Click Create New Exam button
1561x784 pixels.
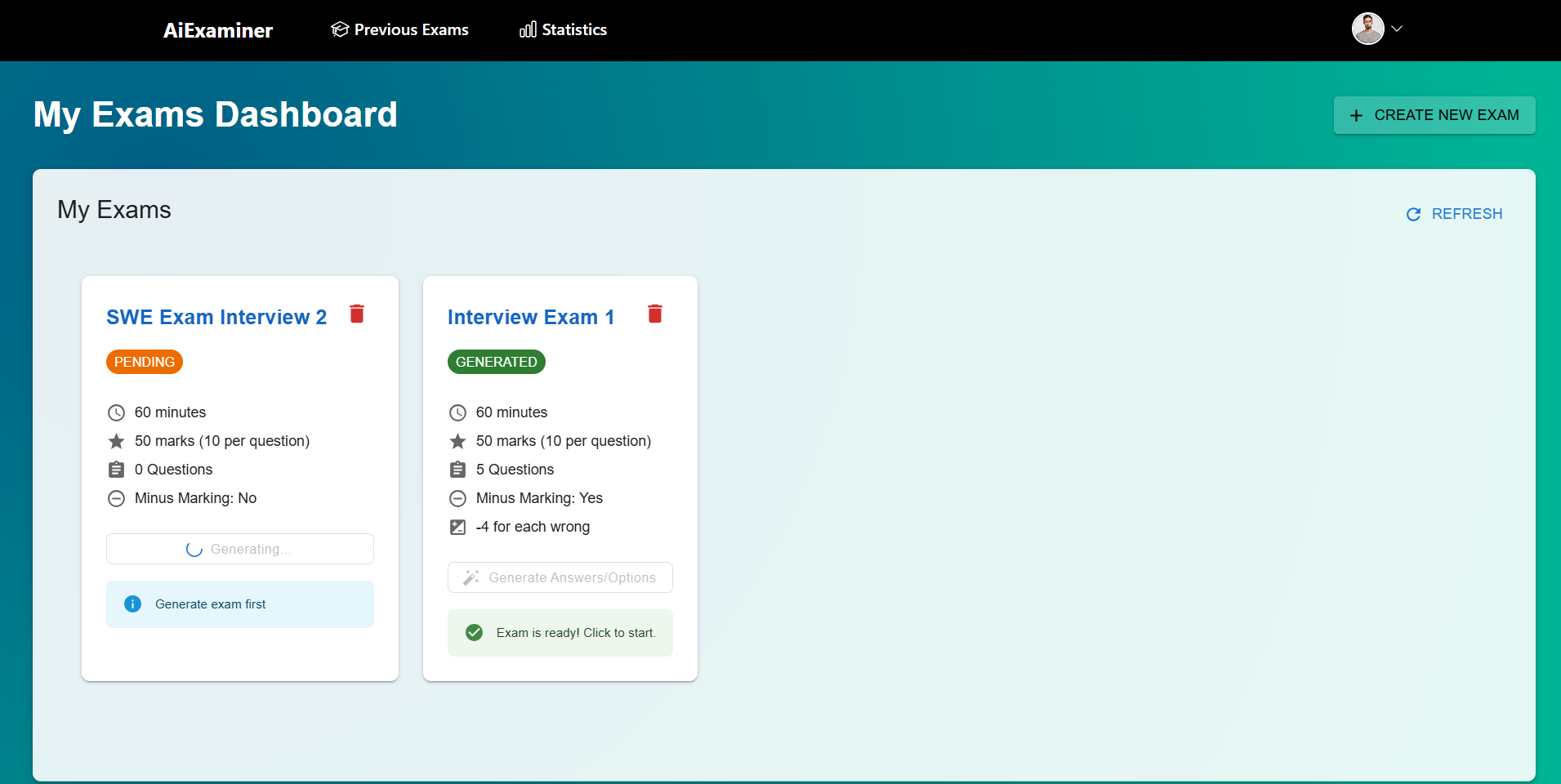click(x=1434, y=115)
